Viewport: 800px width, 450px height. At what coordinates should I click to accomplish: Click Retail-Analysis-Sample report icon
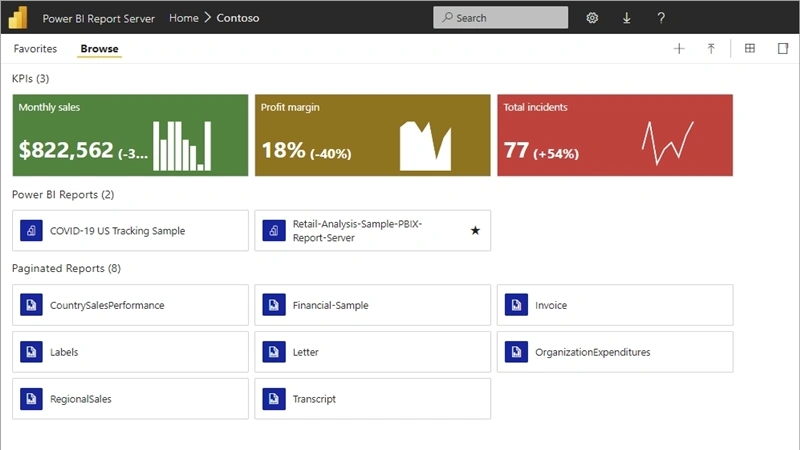274,231
